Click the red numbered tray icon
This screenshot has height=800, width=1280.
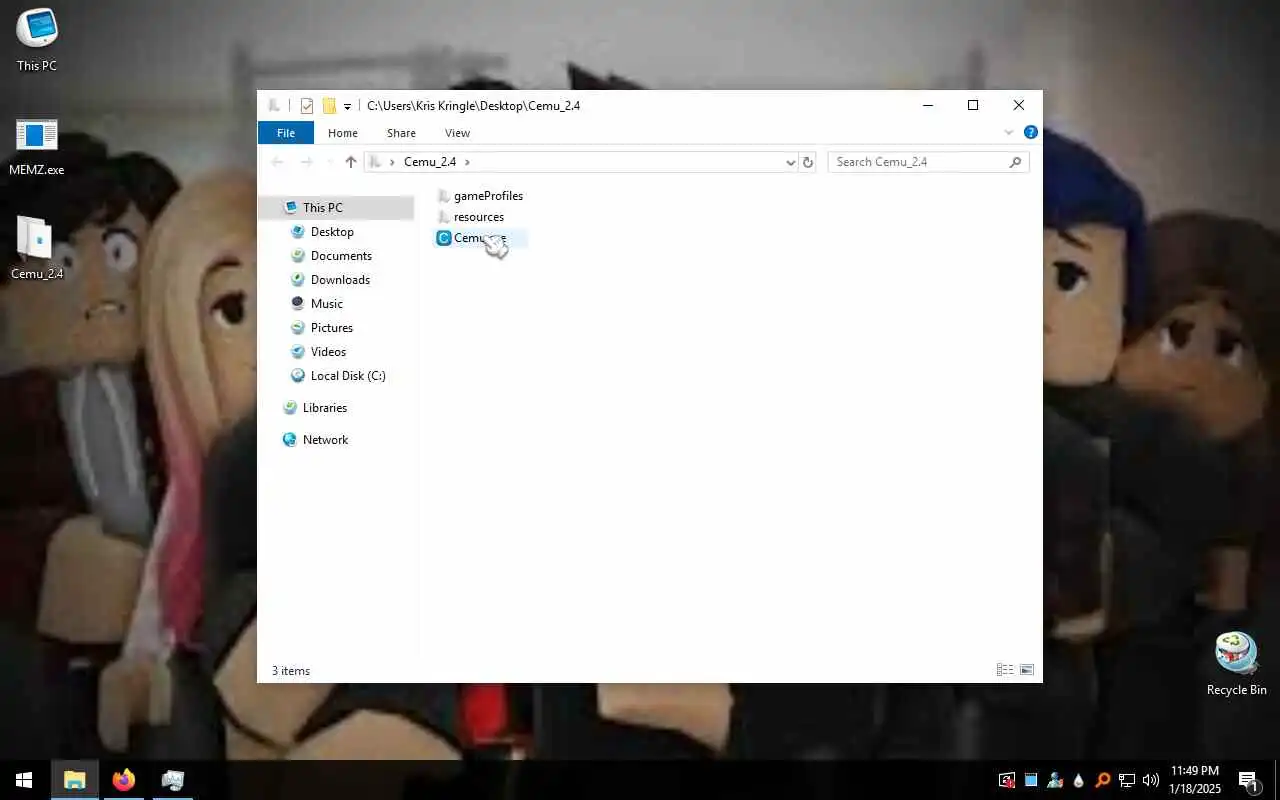coord(1007,780)
